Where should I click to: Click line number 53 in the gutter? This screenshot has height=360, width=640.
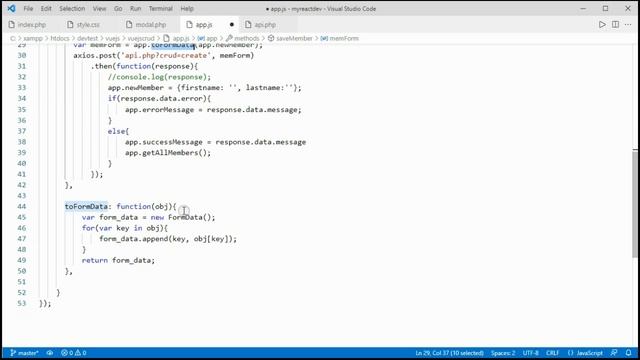[22, 304]
